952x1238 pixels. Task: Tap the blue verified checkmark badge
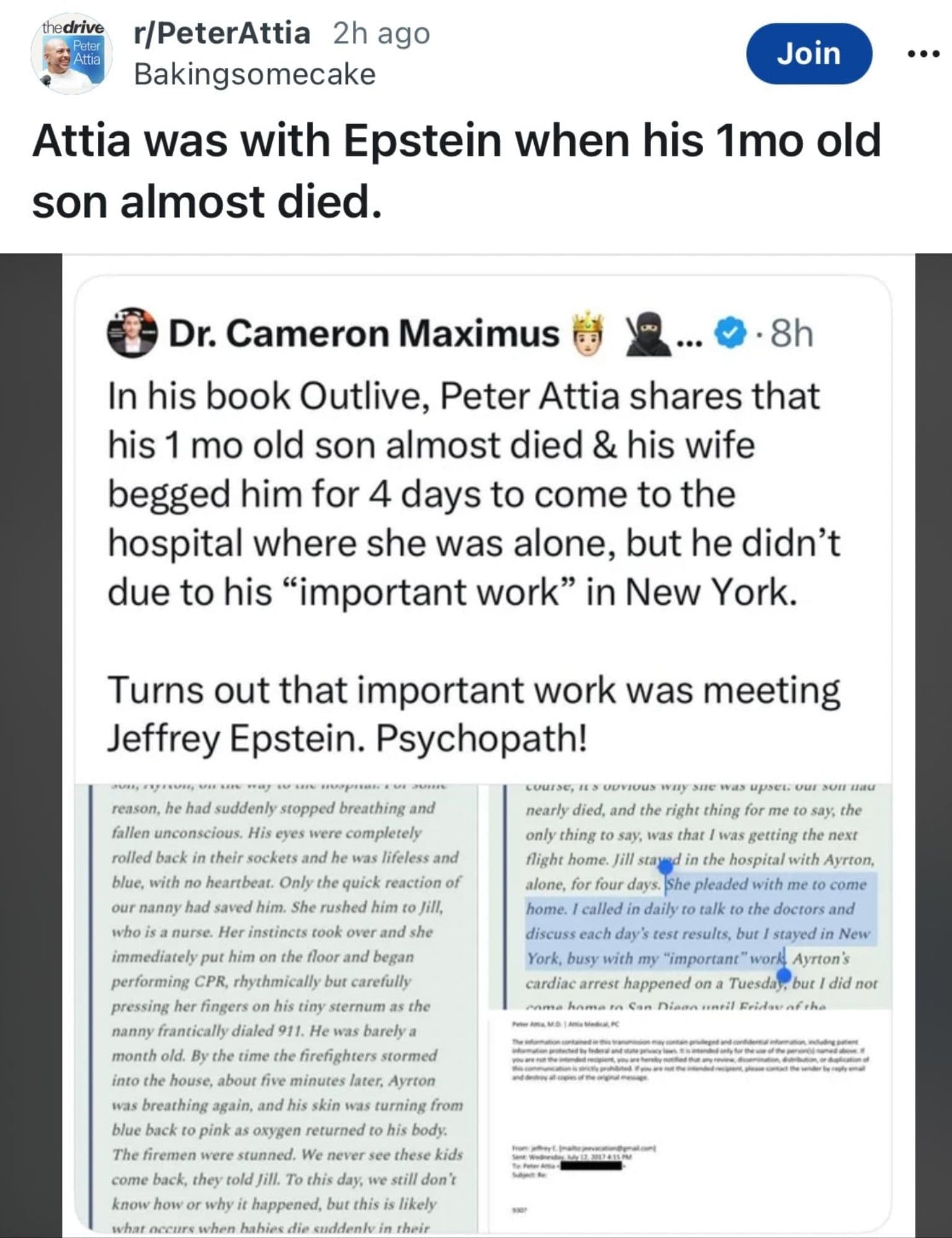point(730,334)
